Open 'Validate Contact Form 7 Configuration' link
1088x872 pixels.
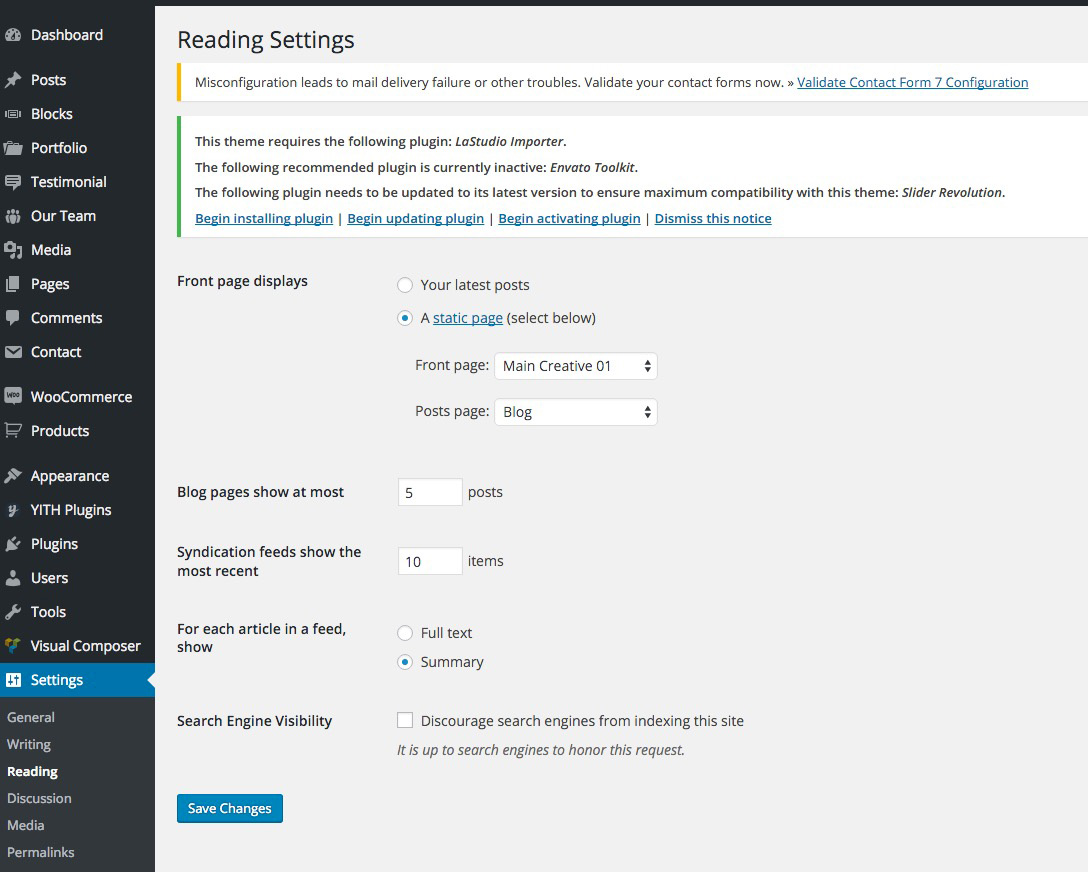(912, 82)
